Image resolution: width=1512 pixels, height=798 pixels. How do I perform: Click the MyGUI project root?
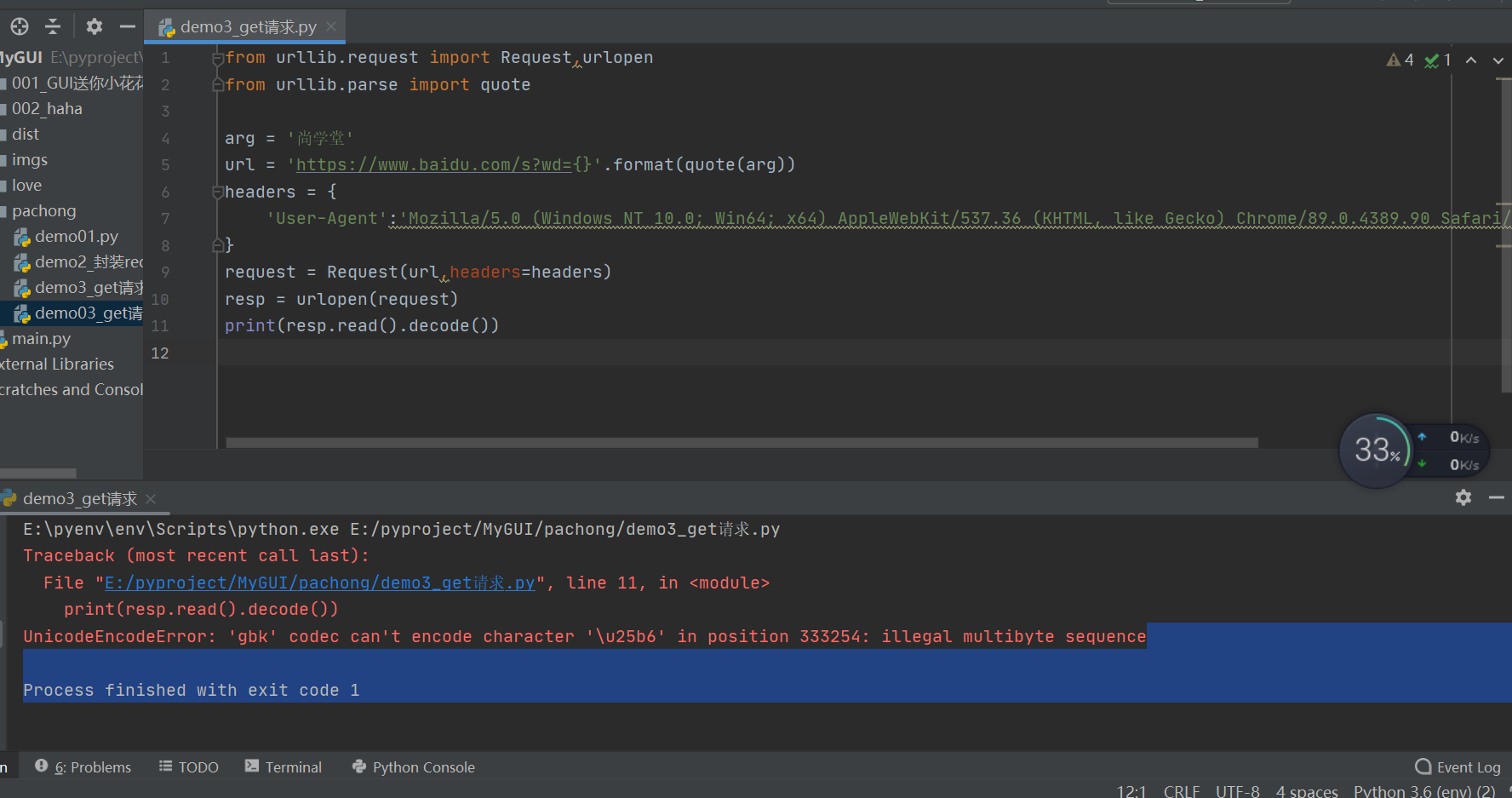click(72, 57)
